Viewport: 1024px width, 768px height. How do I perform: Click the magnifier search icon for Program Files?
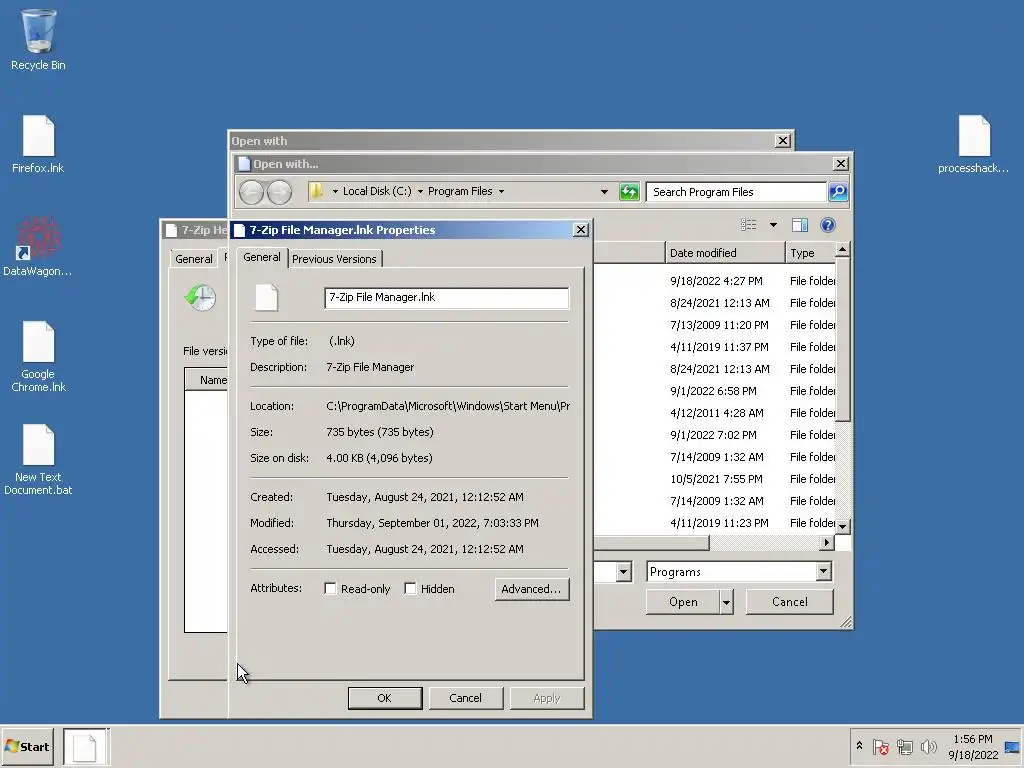tap(838, 192)
